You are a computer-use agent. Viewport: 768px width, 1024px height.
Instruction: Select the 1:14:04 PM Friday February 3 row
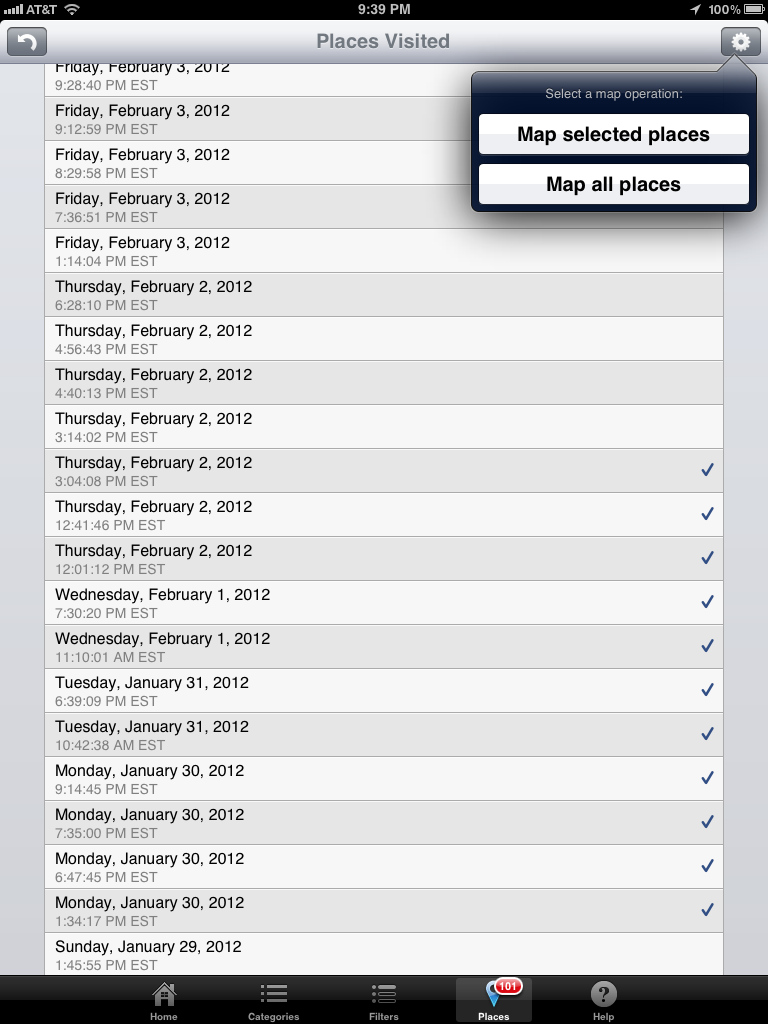(x=384, y=251)
